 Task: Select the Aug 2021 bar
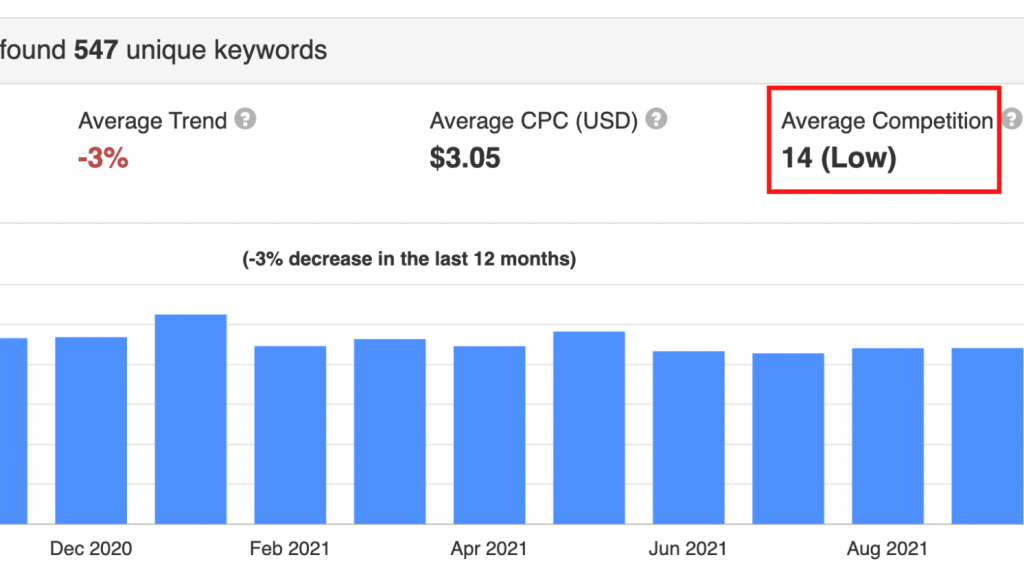888,436
